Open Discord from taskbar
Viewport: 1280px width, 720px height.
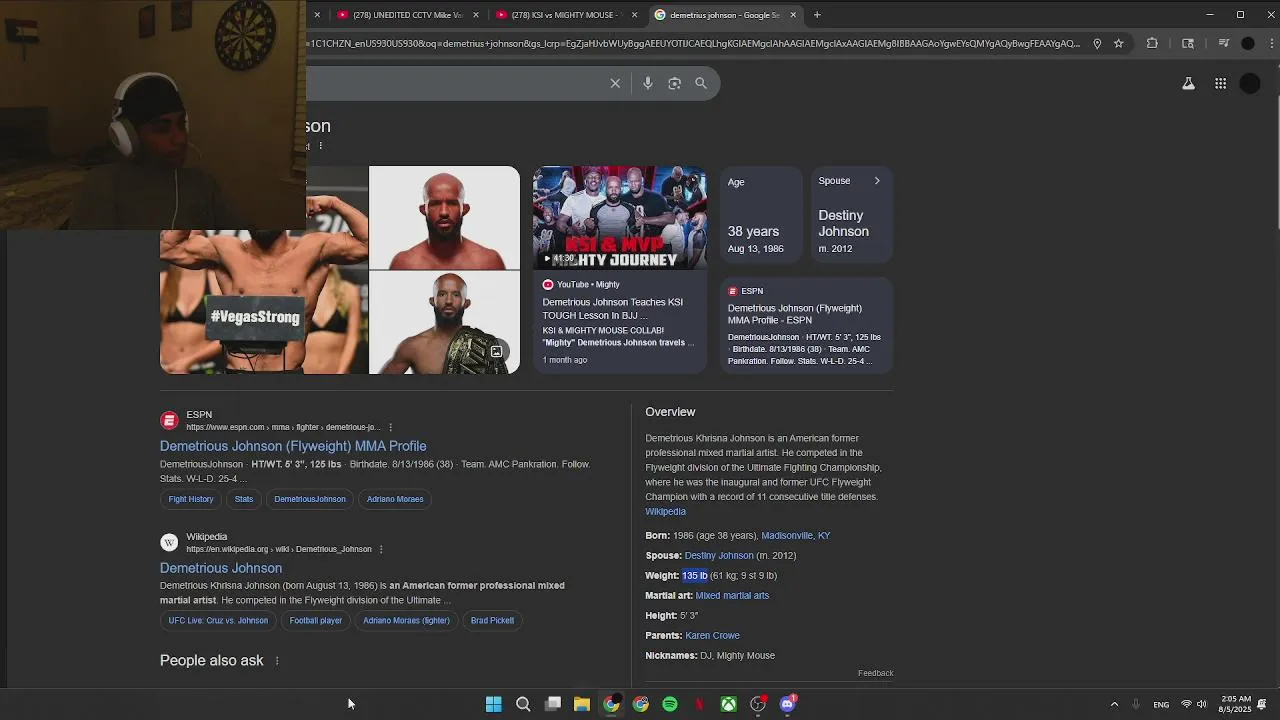pyautogui.click(x=788, y=704)
